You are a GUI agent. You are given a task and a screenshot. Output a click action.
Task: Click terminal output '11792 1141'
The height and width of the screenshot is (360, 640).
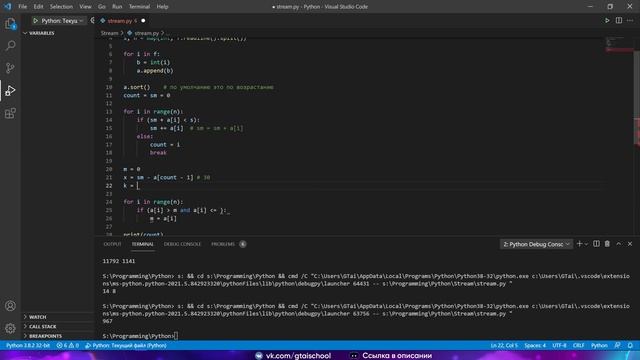119,261
